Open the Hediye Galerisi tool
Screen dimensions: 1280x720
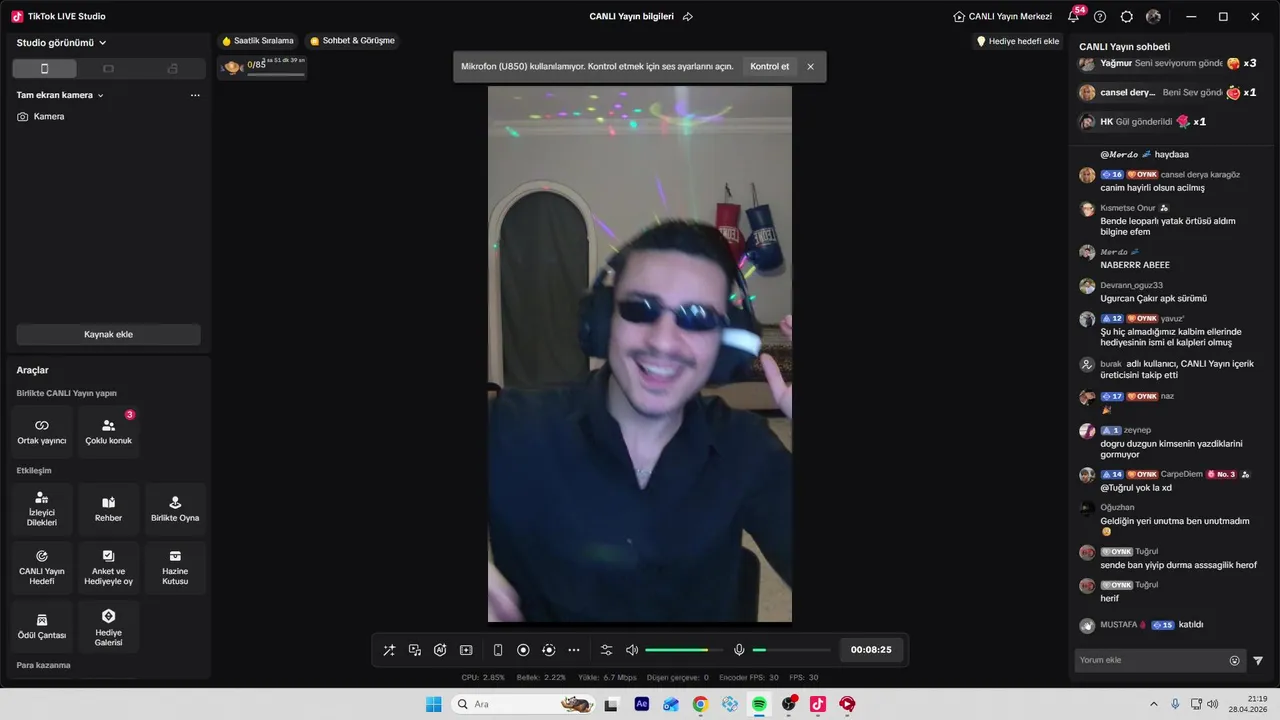(108, 626)
